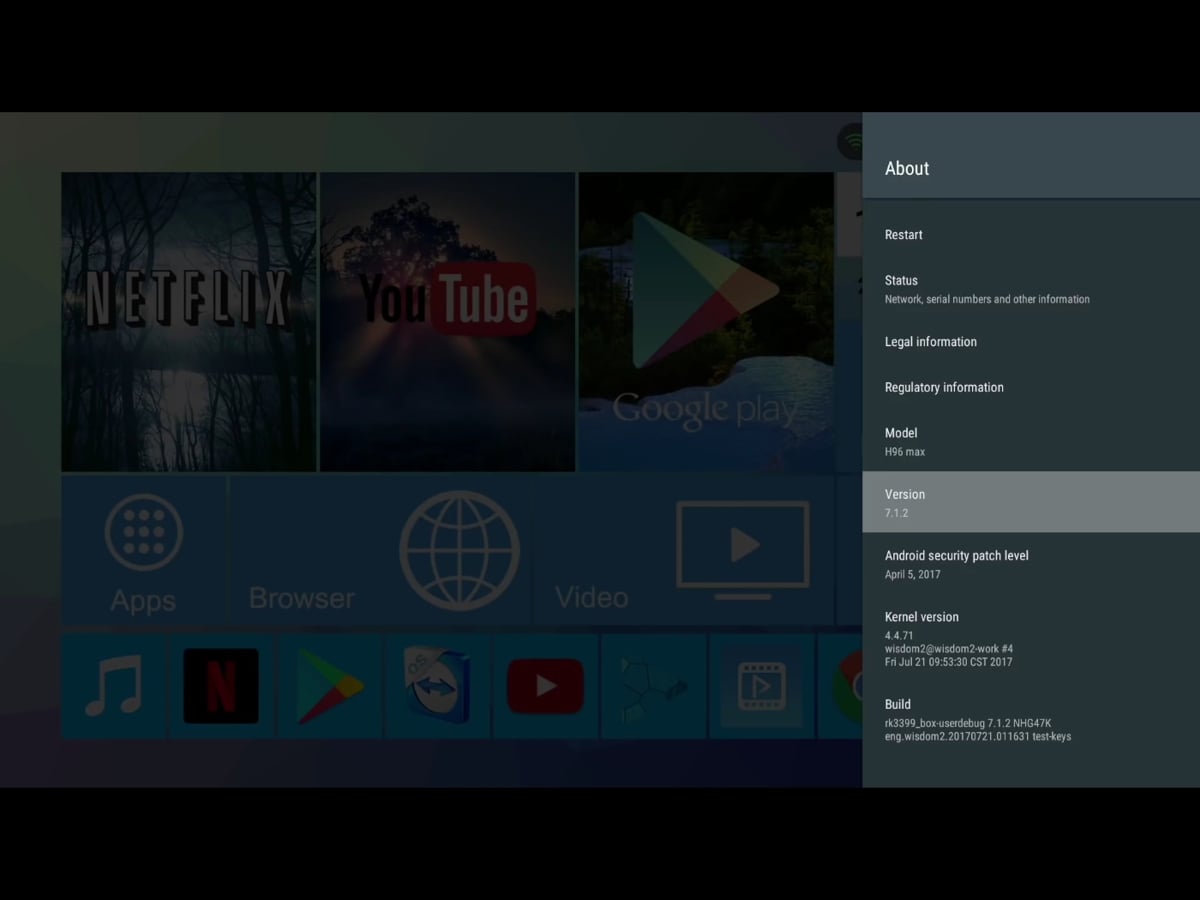Open the Wi-Fi status indicator
Image resolution: width=1200 pixels, height=900 pixels.
(849, 141)
